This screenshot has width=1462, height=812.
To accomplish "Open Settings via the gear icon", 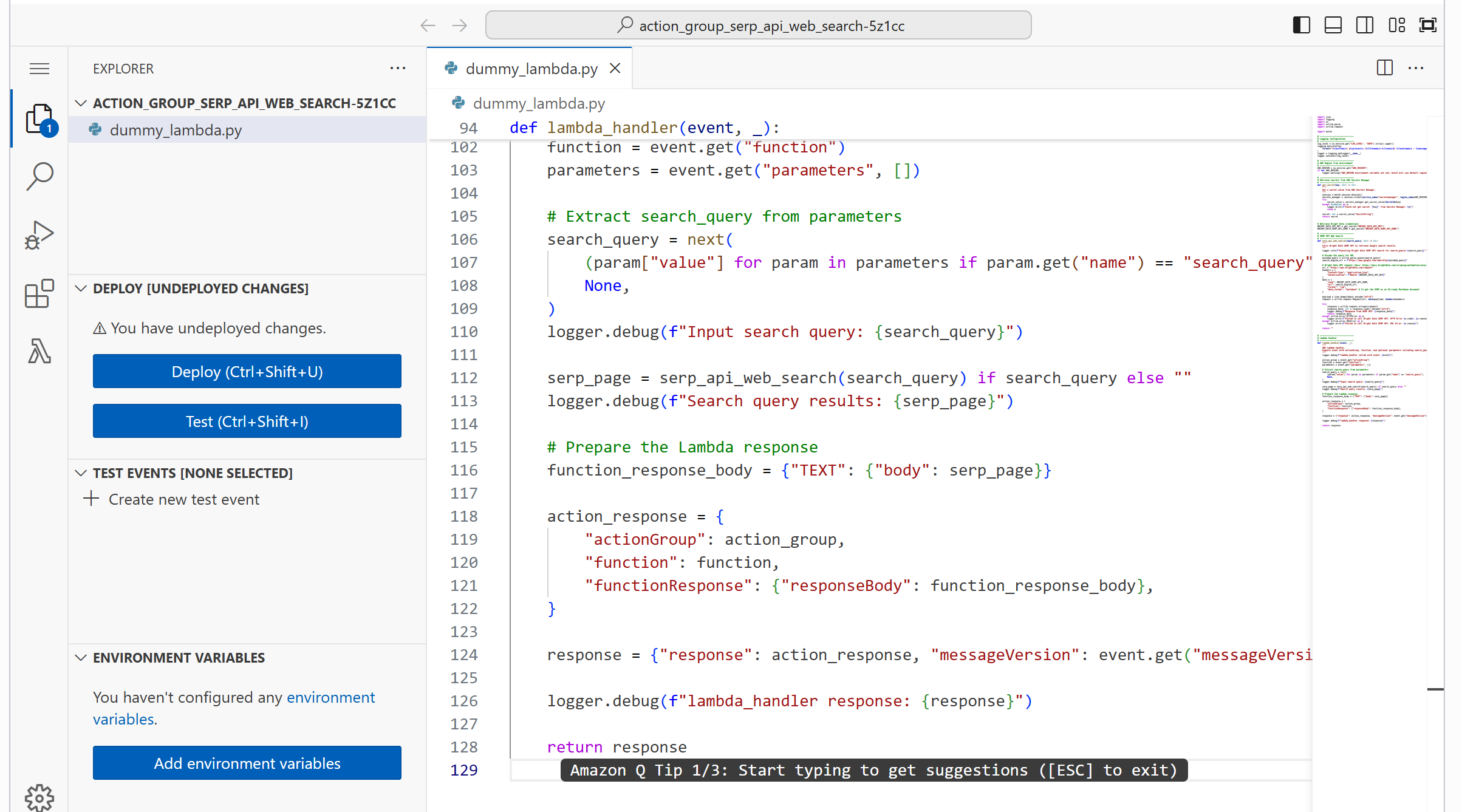I will tap(39, 797).
